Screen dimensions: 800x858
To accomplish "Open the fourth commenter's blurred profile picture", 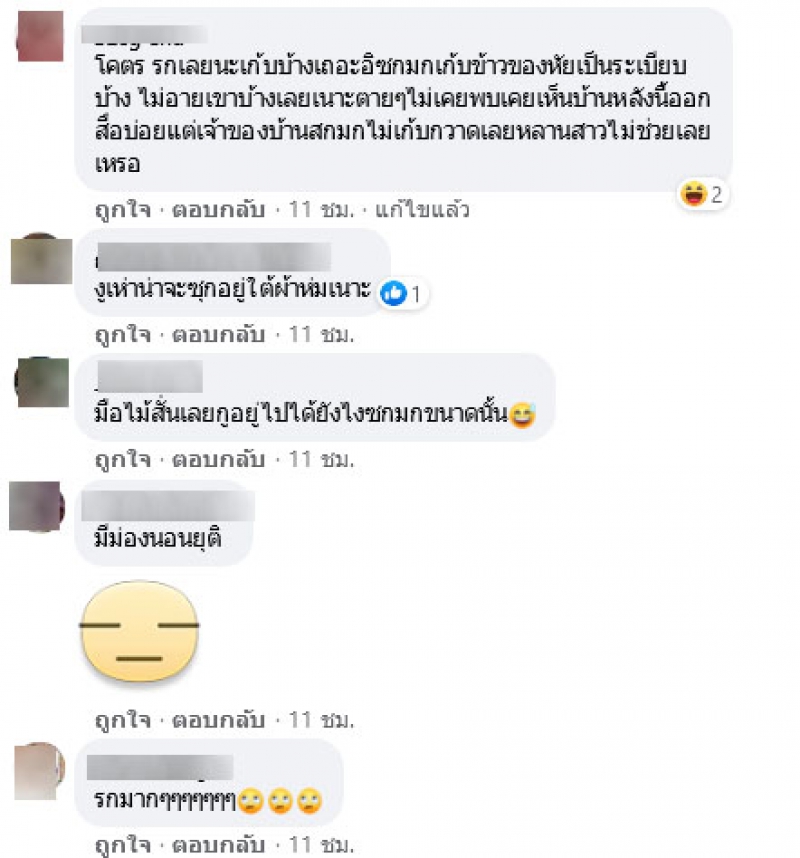I will pos(37,507).
